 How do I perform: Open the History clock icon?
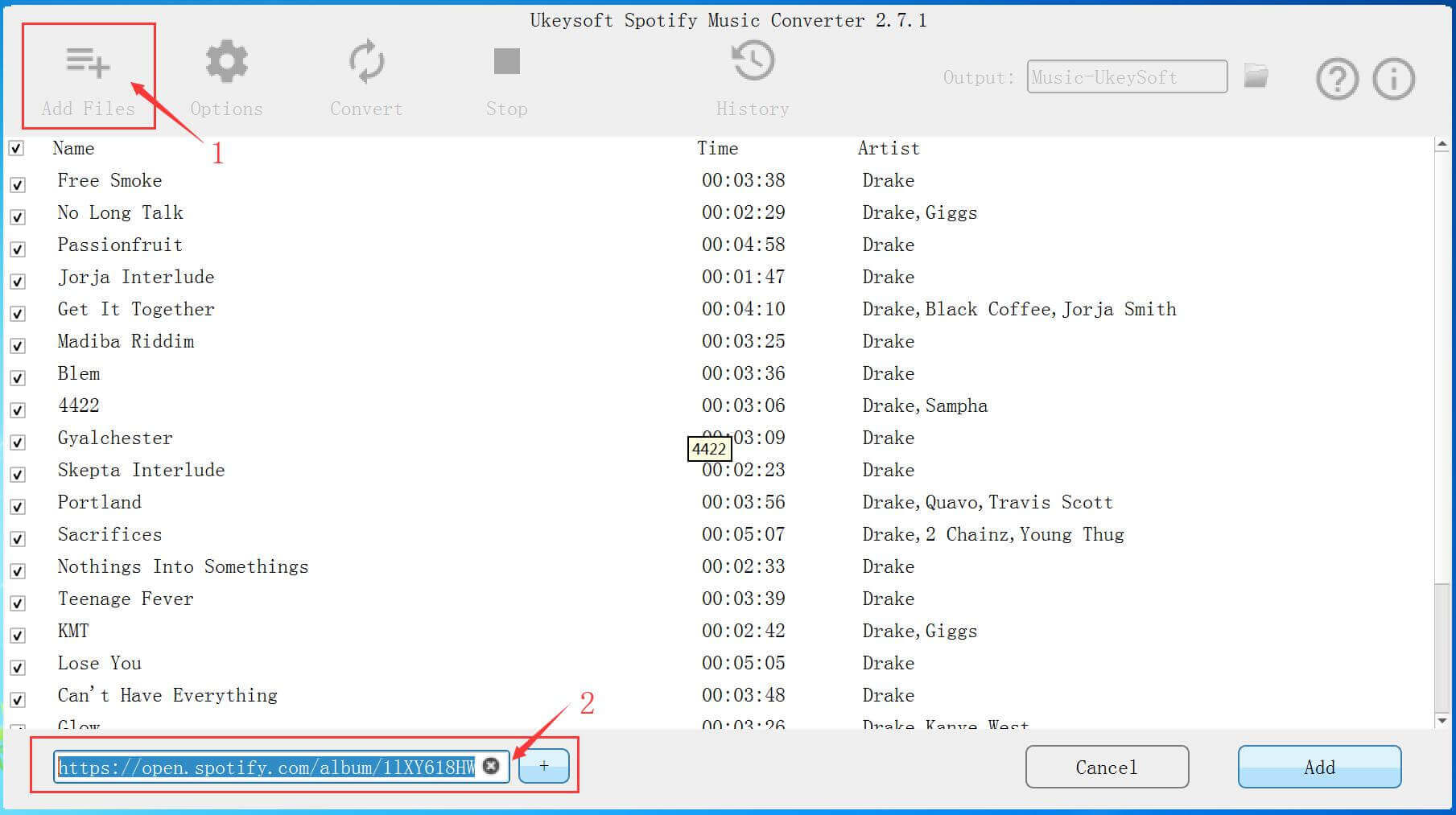click(x=753, y=61)
